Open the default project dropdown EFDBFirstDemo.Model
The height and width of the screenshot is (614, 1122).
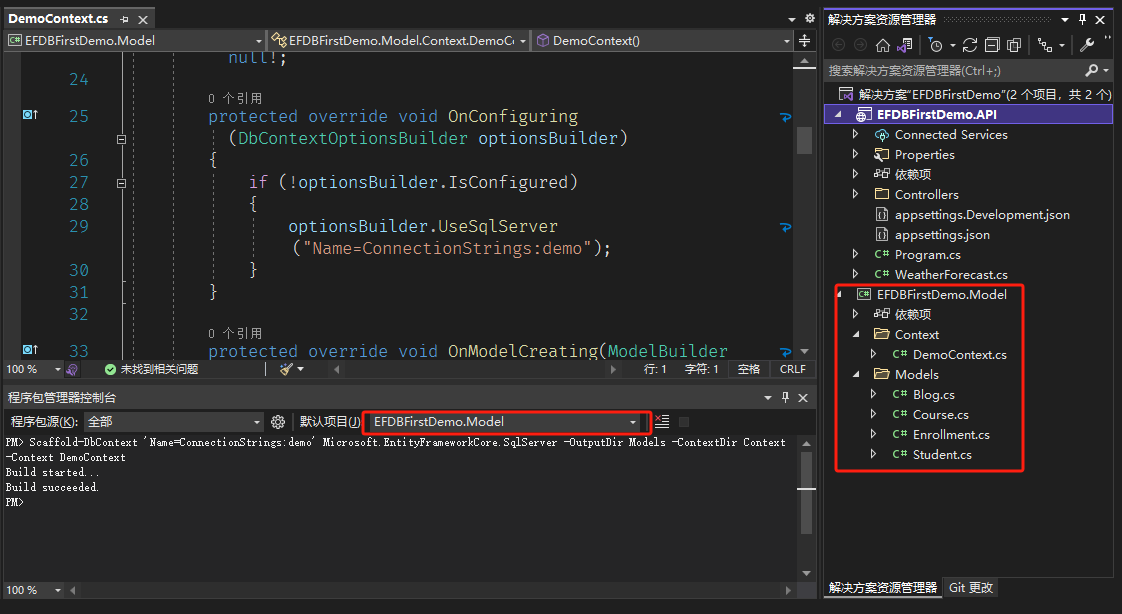point(505,421)
